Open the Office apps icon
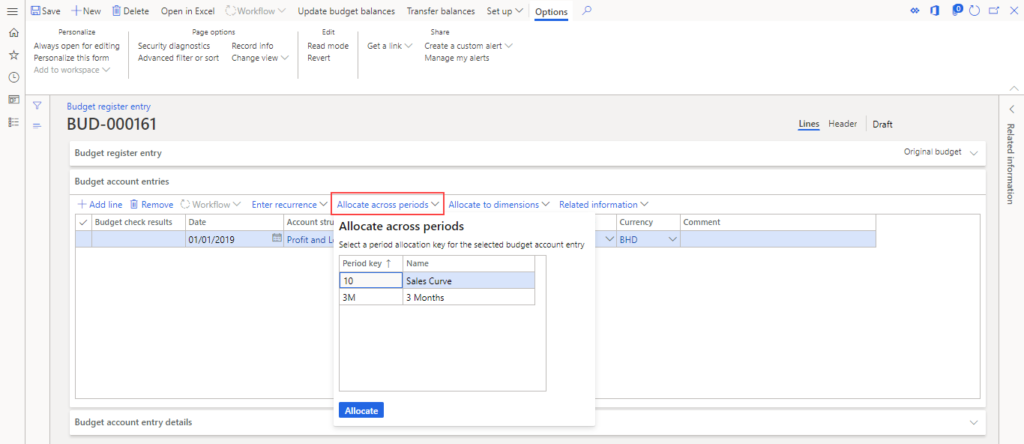This screenshot has width=1024, height=444. coord(936,11)
